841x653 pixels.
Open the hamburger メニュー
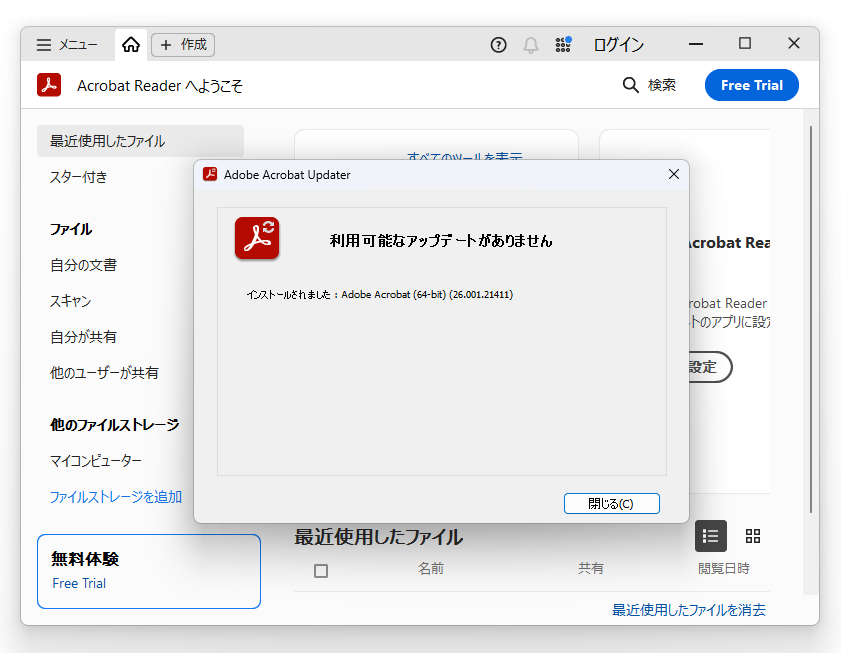coord(42,44)
